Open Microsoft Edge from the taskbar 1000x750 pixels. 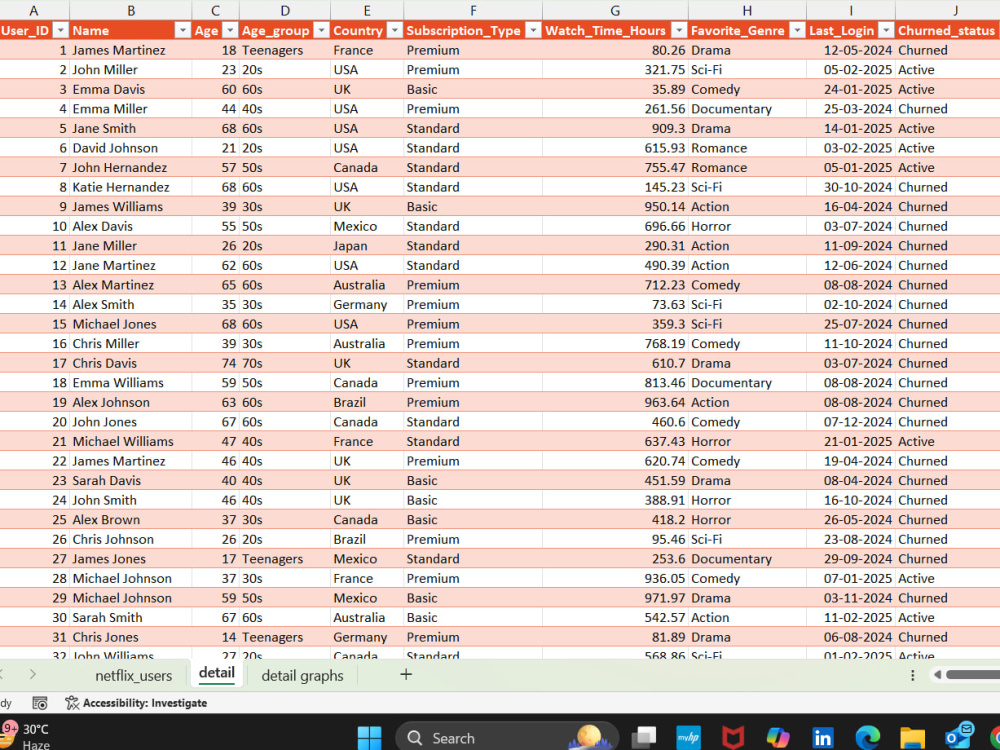(867, 738)
